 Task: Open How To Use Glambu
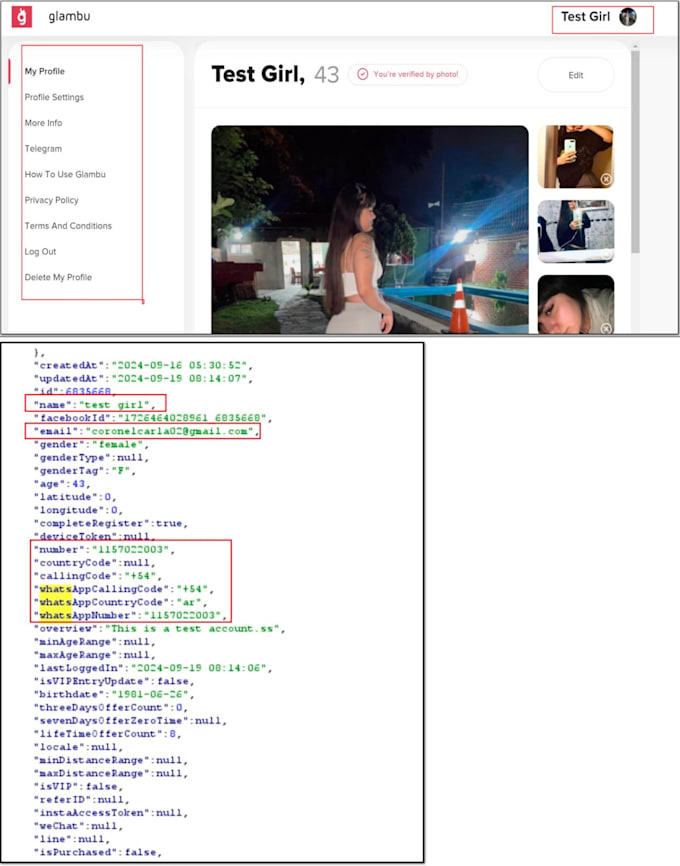click(x=65, y=174)
